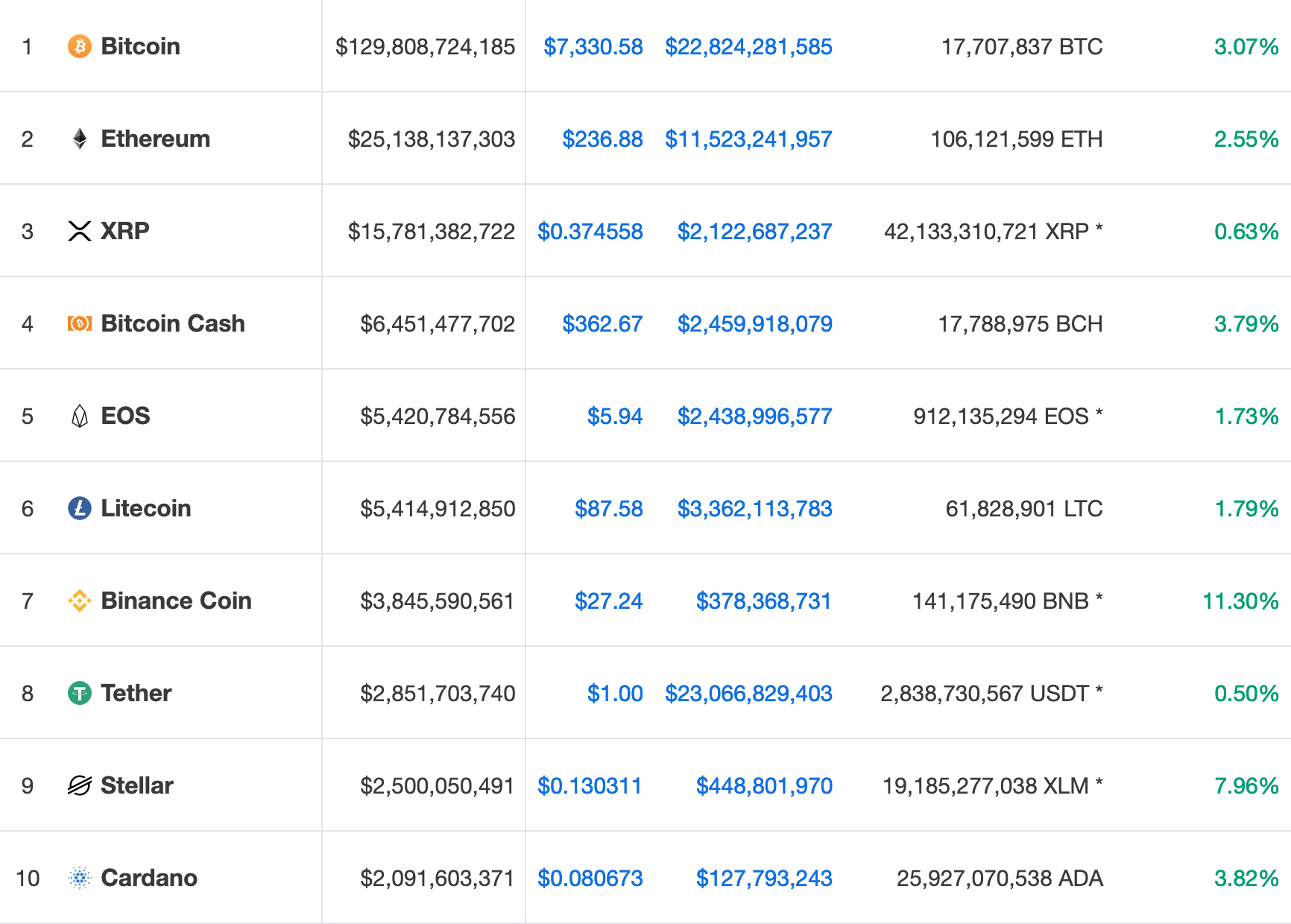This screenshot has width=1291, height=924.
Task: Click Ethereum price $236.88
Action: point(603,139)
